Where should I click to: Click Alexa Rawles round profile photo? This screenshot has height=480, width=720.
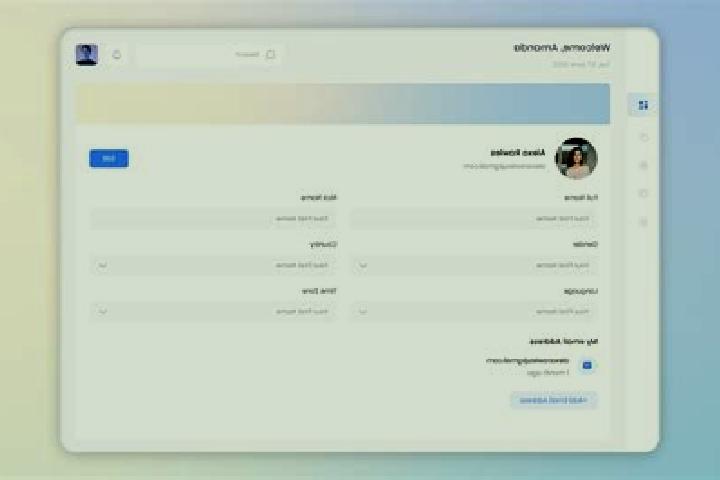point(576,158)
